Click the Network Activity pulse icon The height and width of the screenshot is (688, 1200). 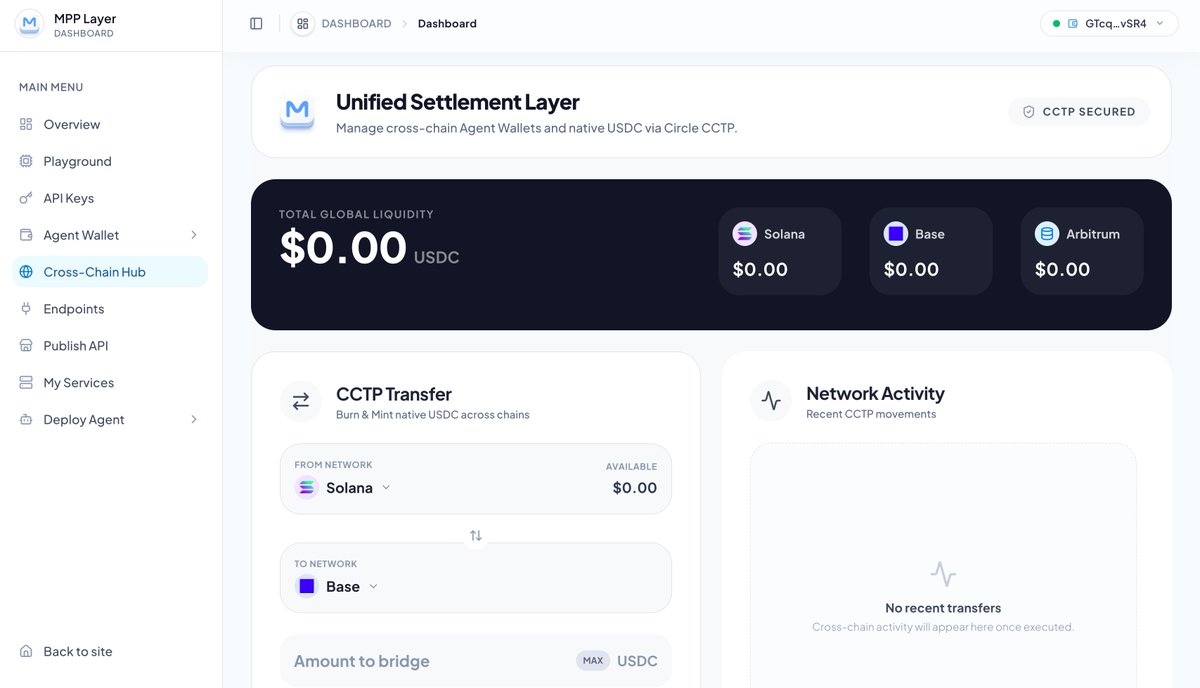[x=771, y=401]
